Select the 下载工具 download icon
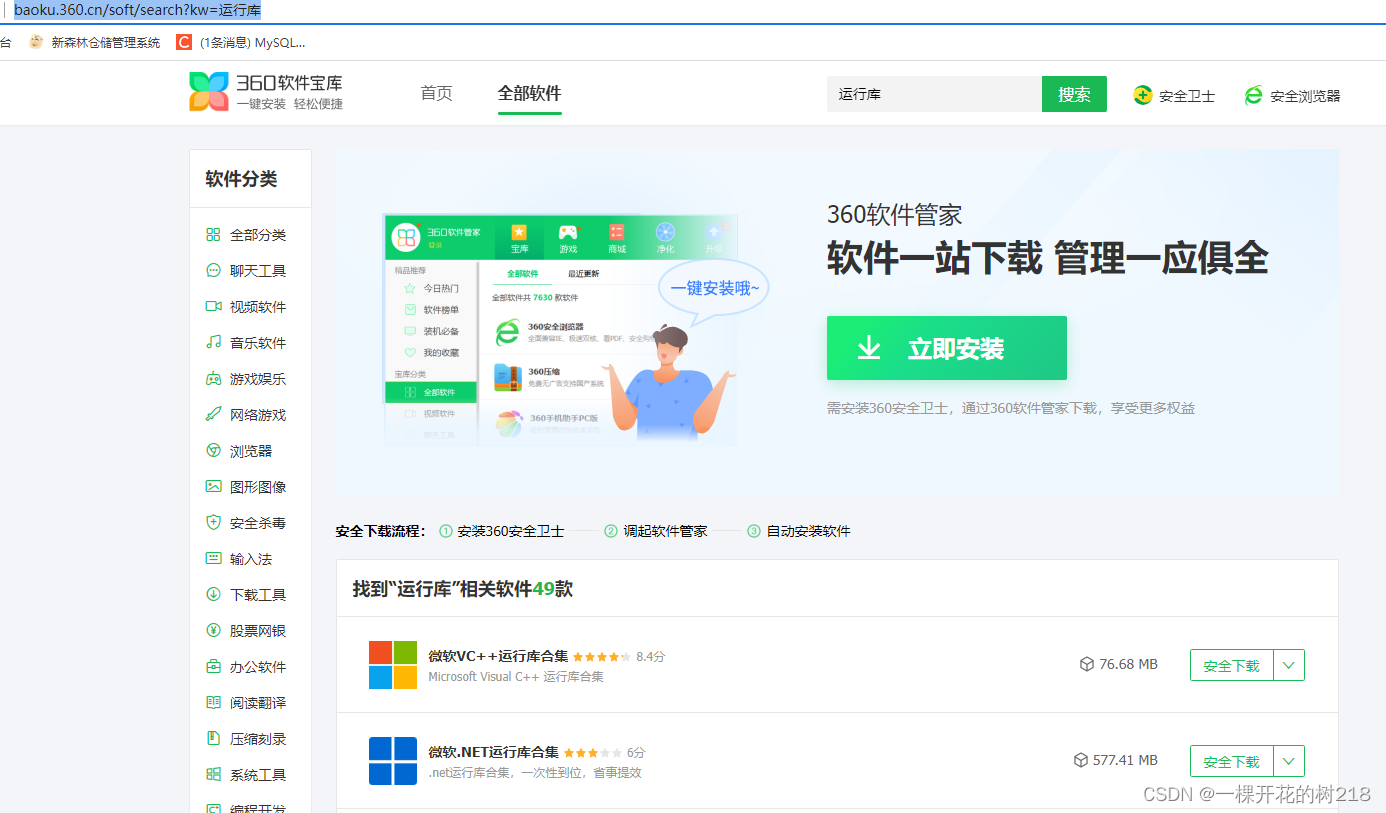1386x813 pixels. (x=213, y=595)
